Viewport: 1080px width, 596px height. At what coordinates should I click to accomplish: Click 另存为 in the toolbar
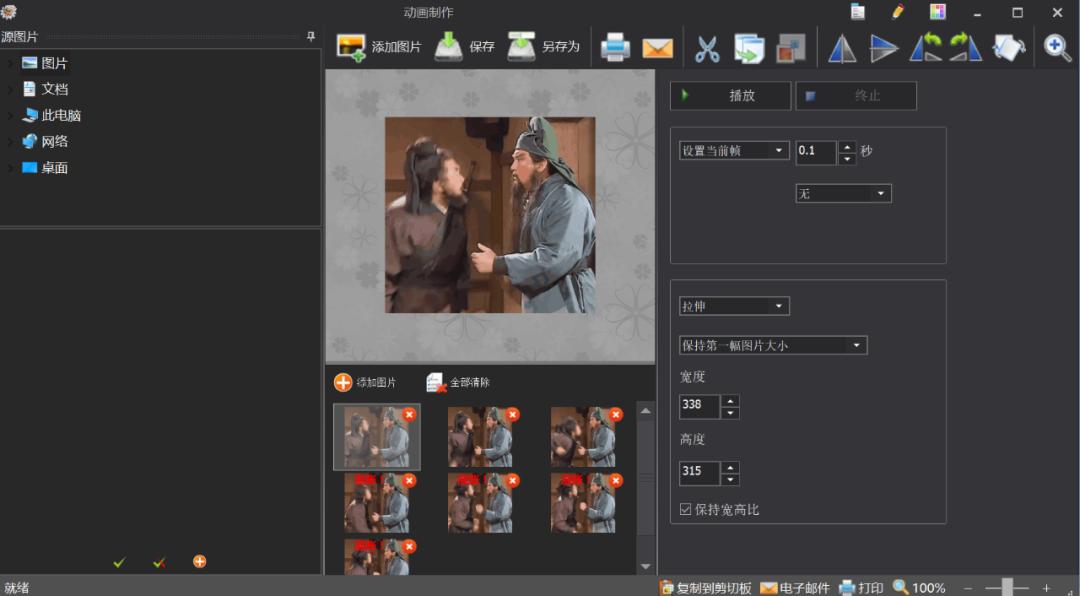pos(544,47)
